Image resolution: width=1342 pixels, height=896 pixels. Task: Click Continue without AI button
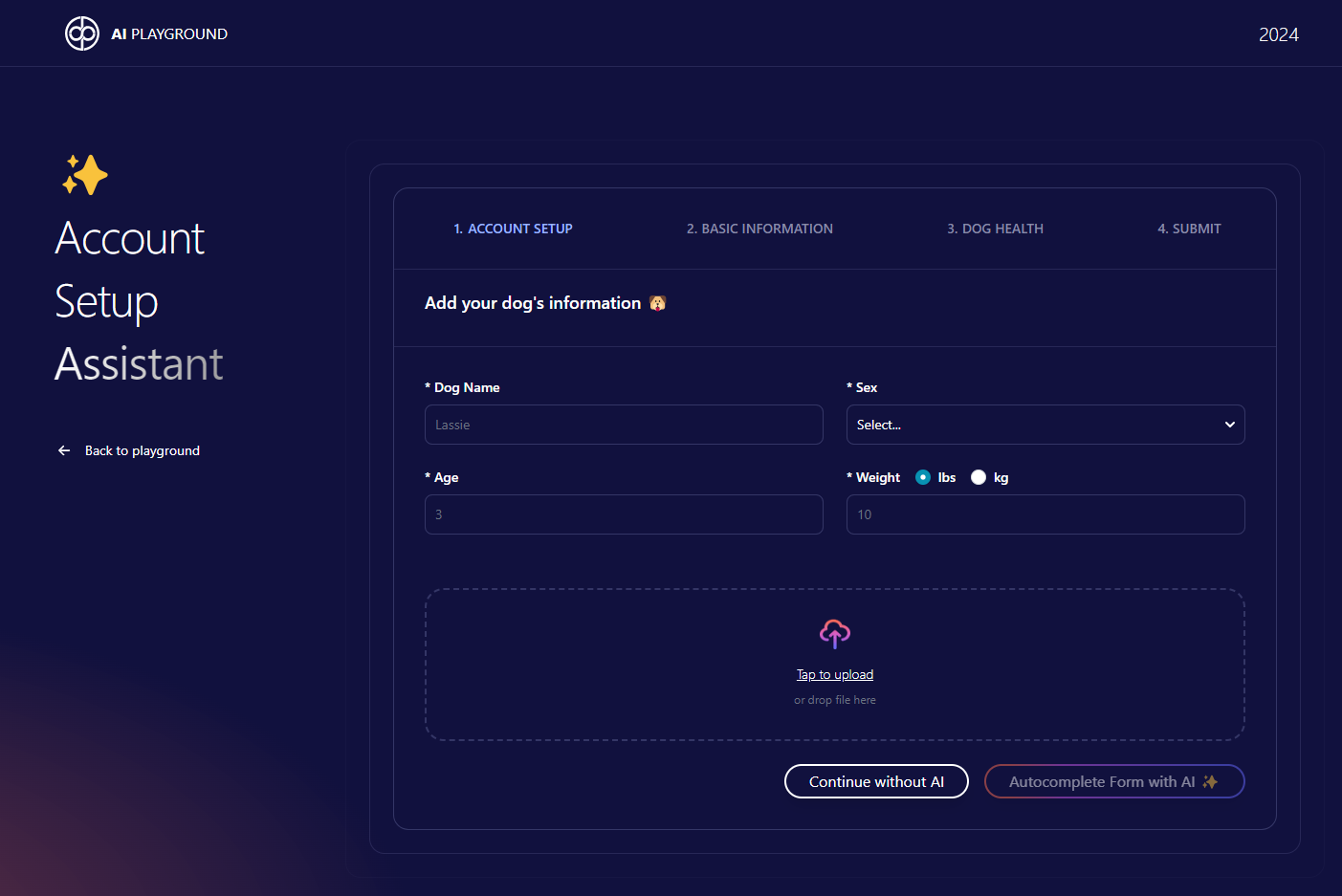(876, 781)
